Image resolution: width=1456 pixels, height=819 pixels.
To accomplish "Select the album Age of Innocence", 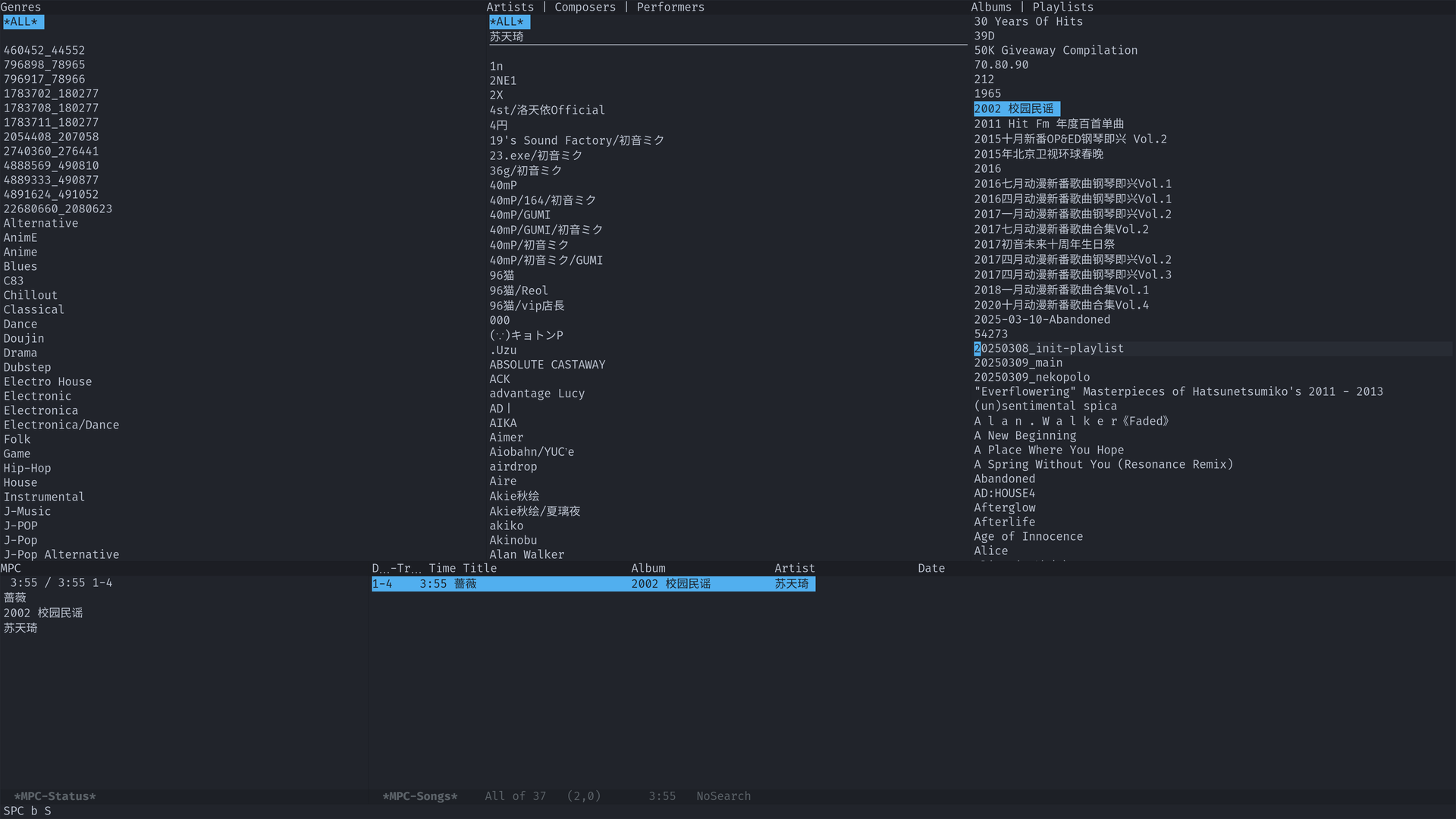I will (x=1028, y=536).
